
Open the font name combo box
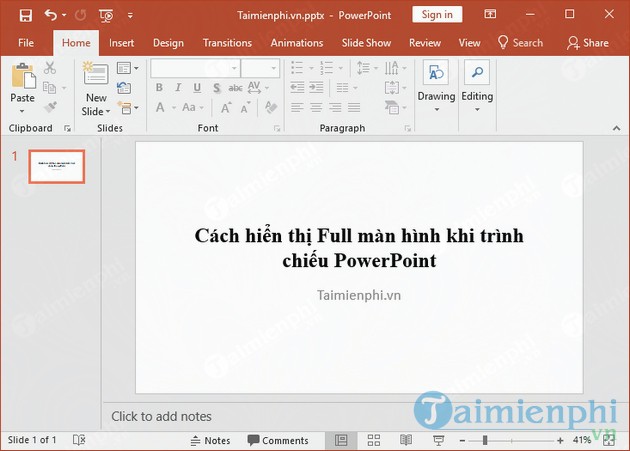pos(195,68)
